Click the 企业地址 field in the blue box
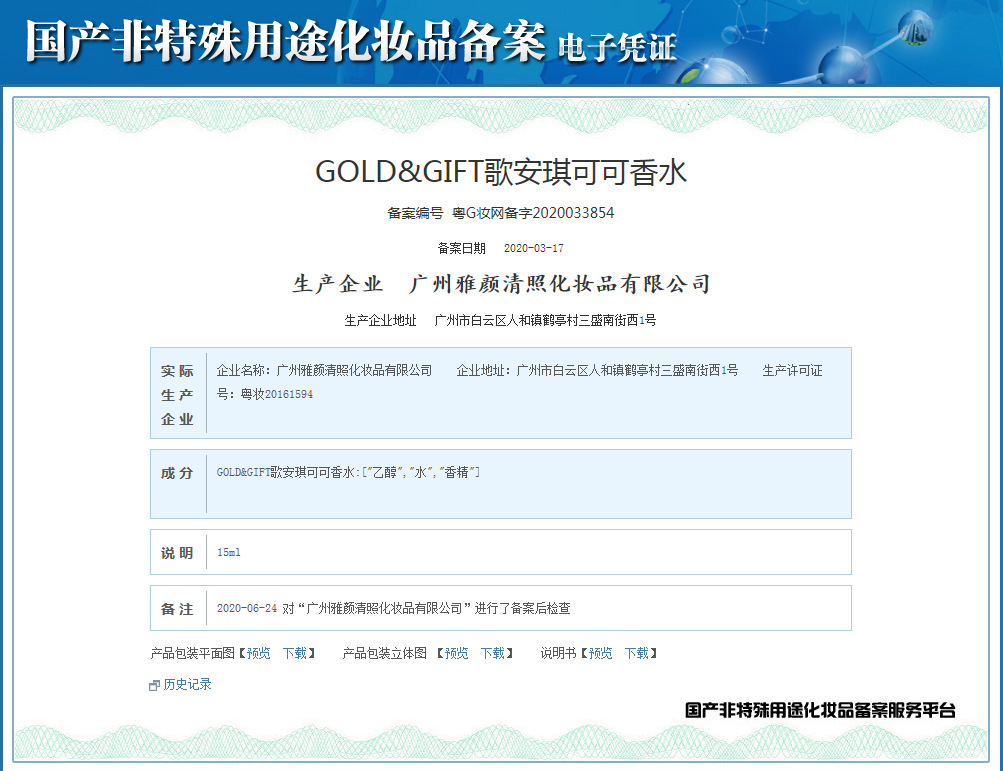Viewport: 1003px width, 771px height. click(597, 370)
